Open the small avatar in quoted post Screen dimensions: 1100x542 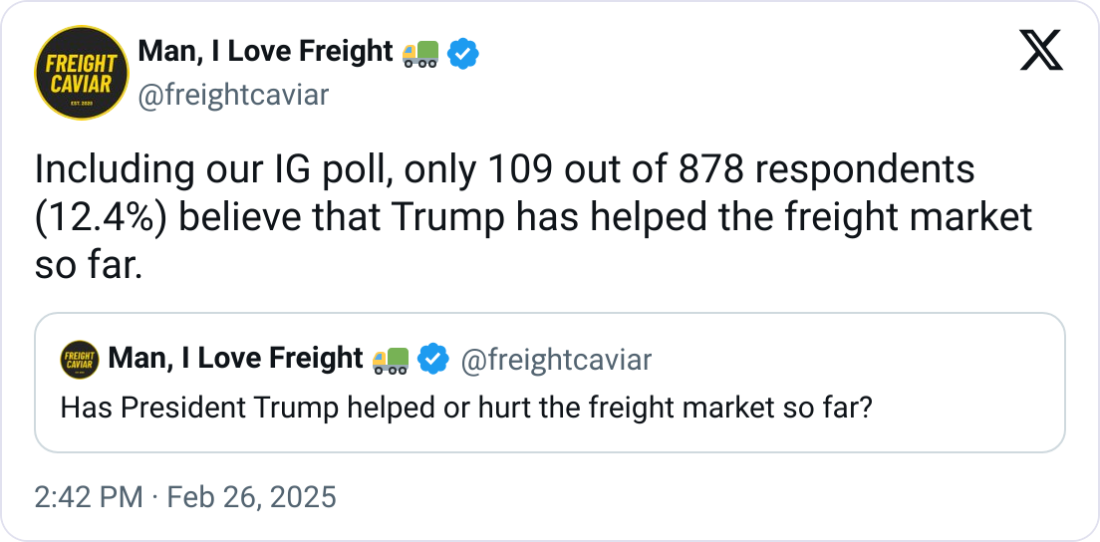click(80, 359)
